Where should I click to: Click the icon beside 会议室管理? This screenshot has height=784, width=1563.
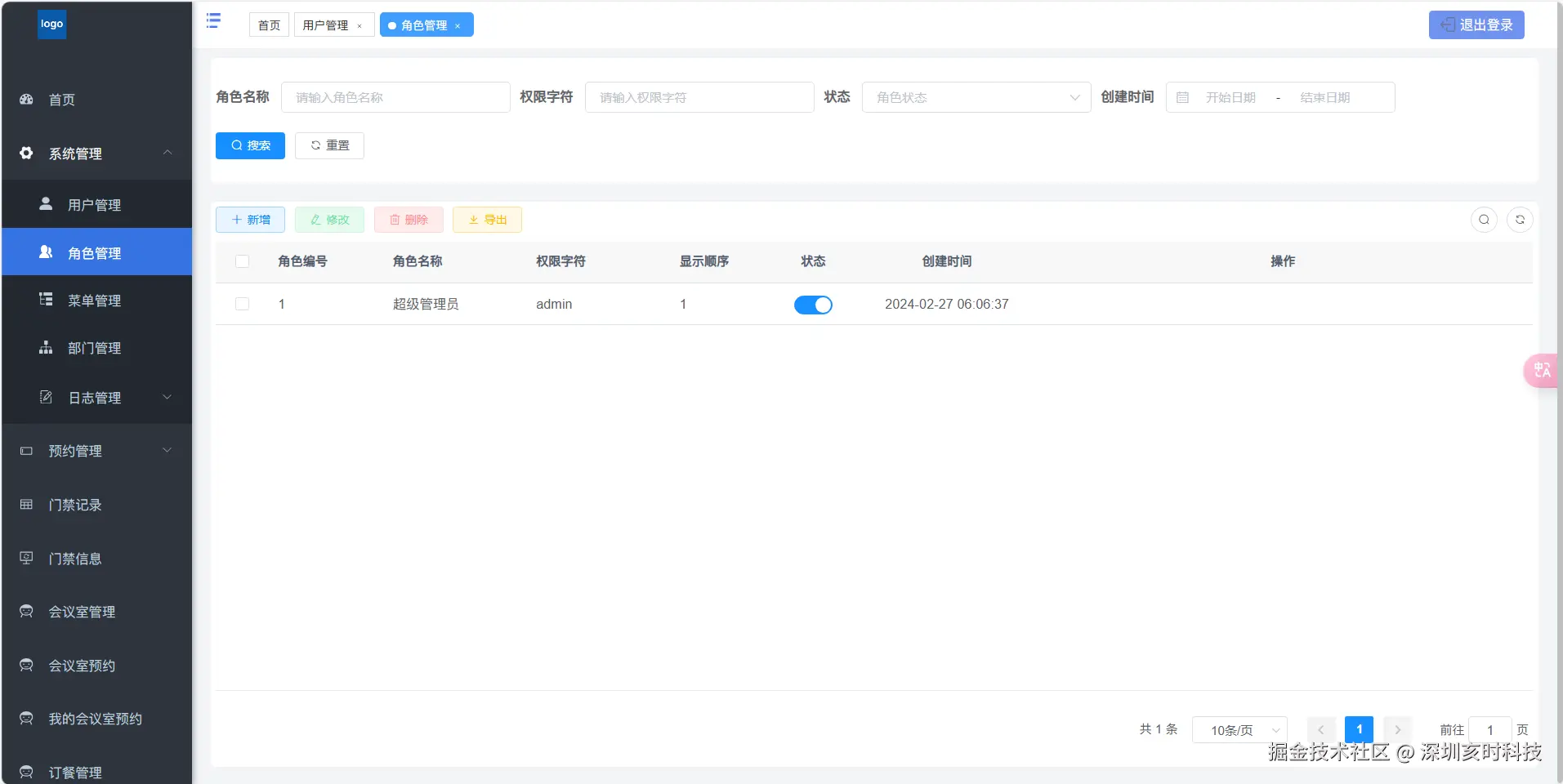26,612
